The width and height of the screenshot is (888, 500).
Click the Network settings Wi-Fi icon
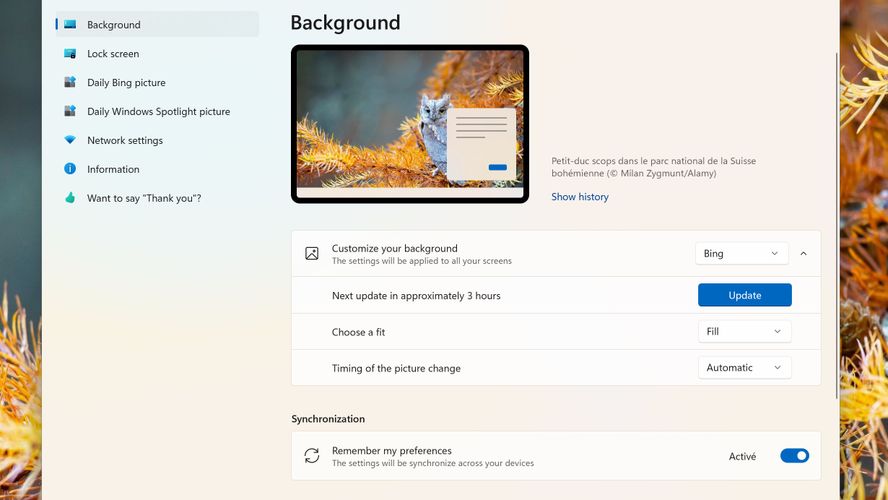(x=70, y=141)
